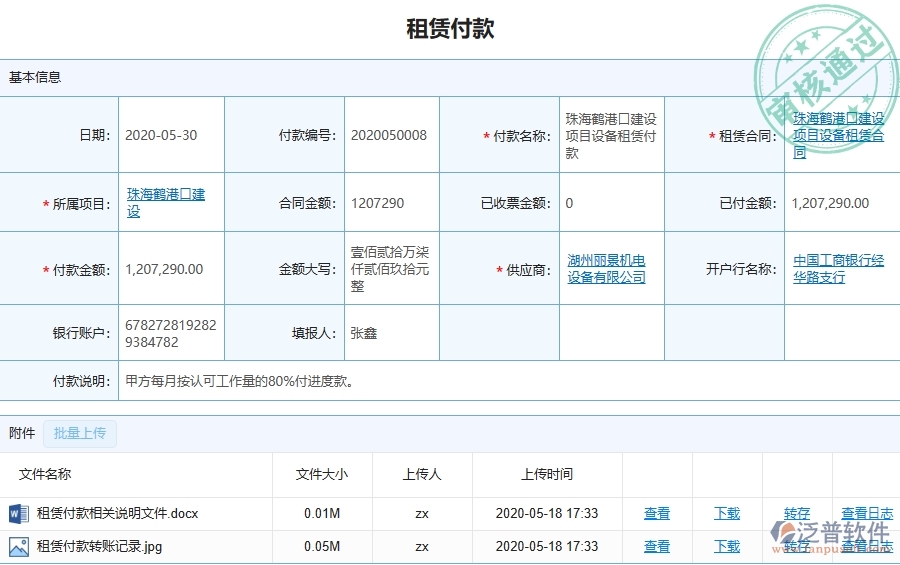
Task: View the 租赁付款转账记录.jpg attachment
Action: click(657, 547)
